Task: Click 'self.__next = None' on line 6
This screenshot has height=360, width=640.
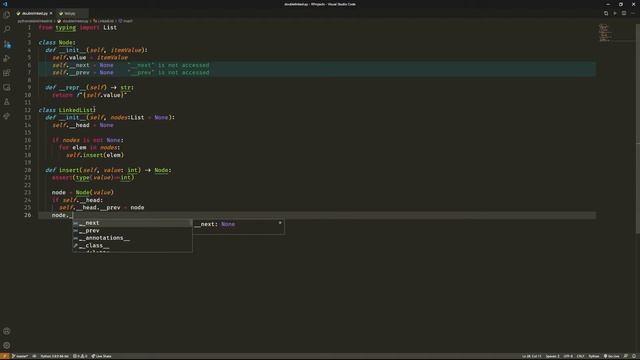Action: [83, 65]
